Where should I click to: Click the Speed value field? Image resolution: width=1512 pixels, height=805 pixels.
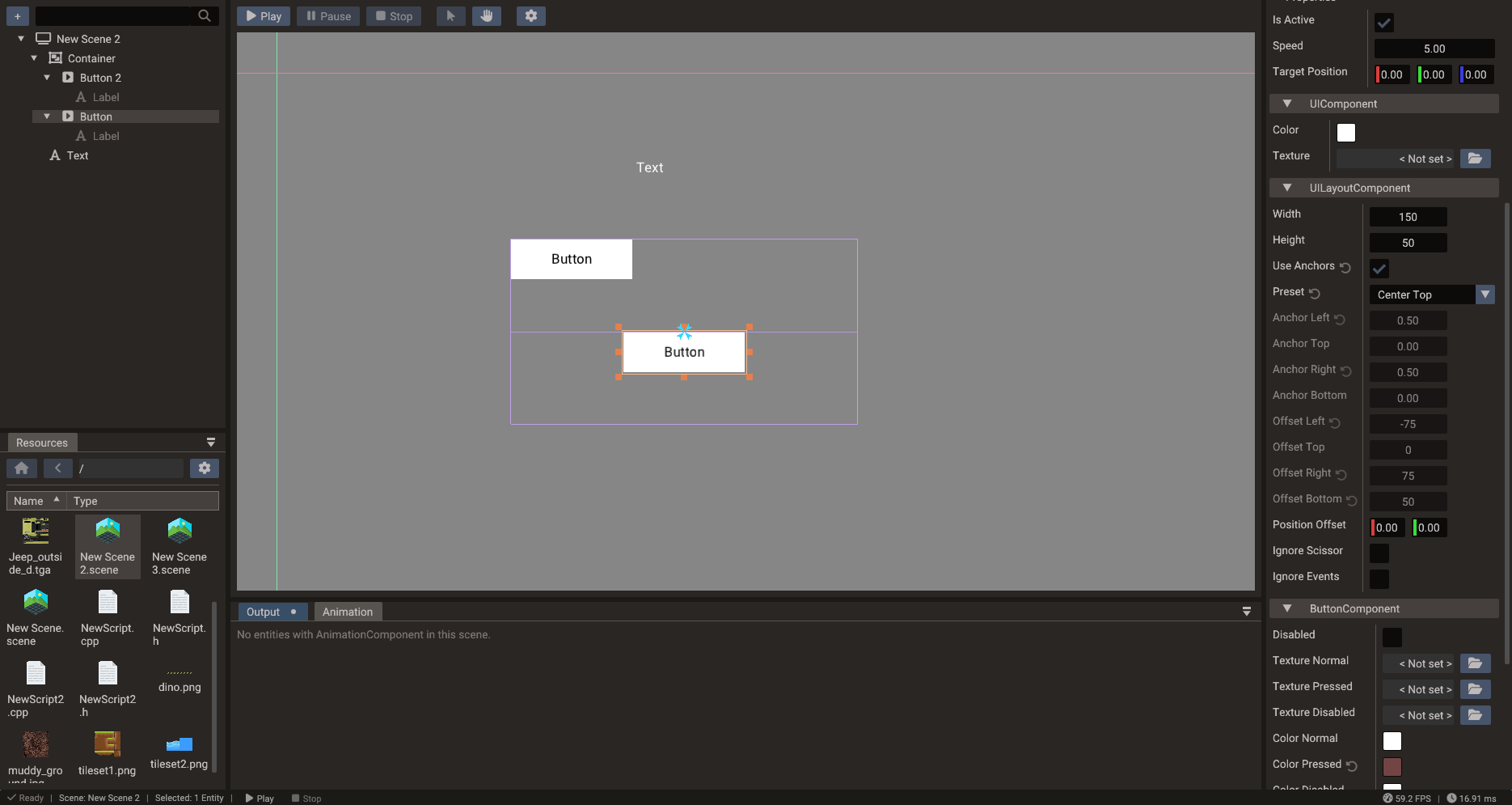pyautogui.click(x=1434, y=49)
